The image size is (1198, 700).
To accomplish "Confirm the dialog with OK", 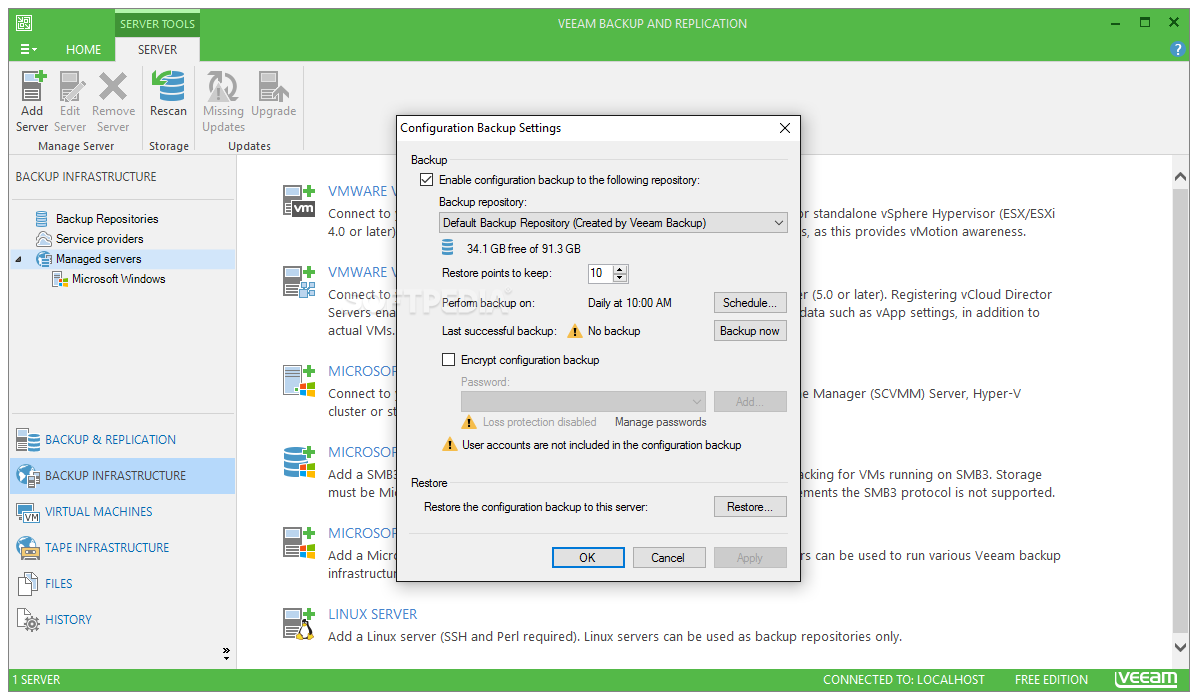I will 588,558.
